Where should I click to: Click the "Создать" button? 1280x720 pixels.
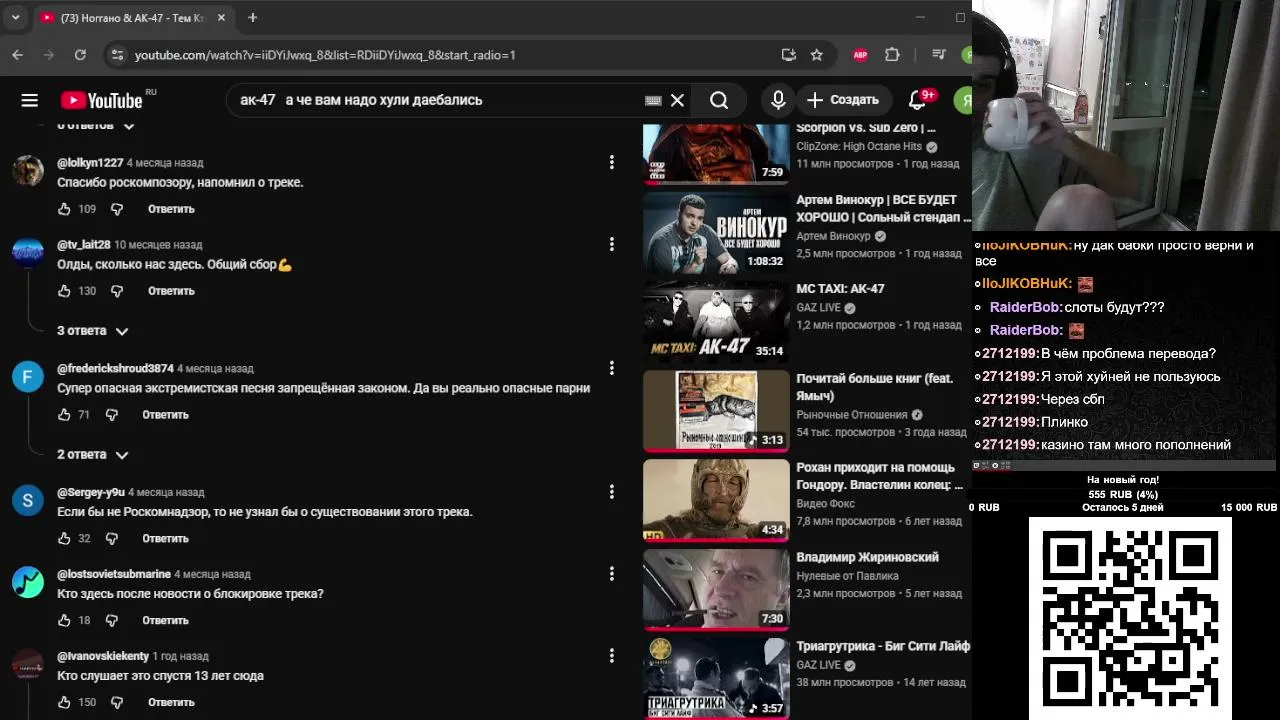[843, 100]
